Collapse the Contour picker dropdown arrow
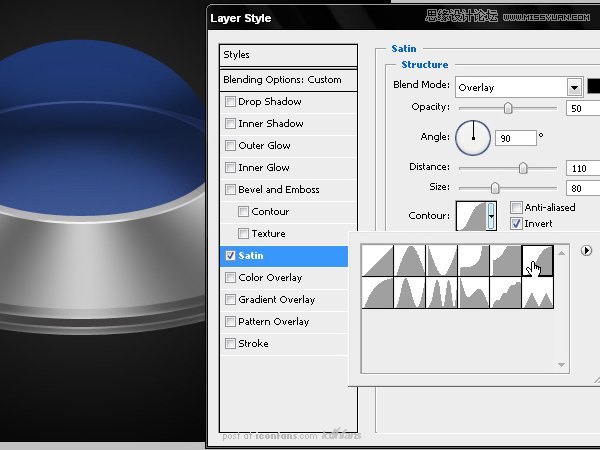This screenshot has width=600, height=450. pos(490,216)
